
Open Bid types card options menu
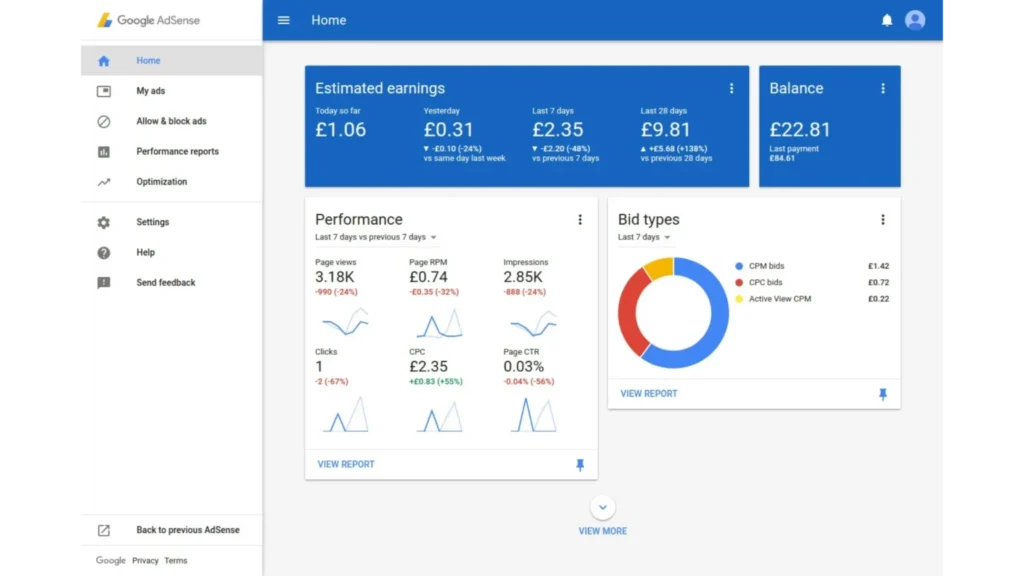(x=883, y=219)
